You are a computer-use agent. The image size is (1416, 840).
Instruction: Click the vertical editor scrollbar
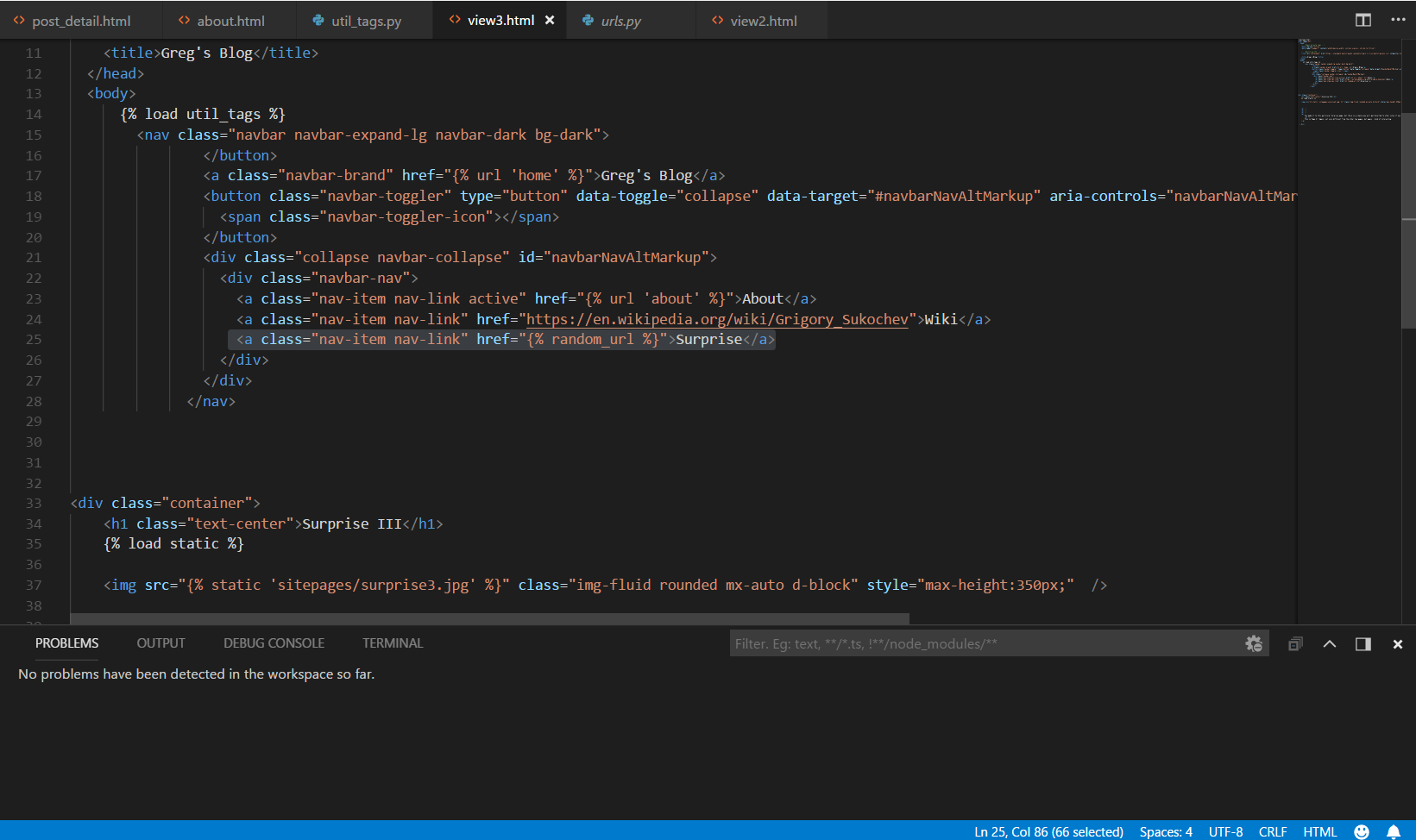pos(1408,221)
